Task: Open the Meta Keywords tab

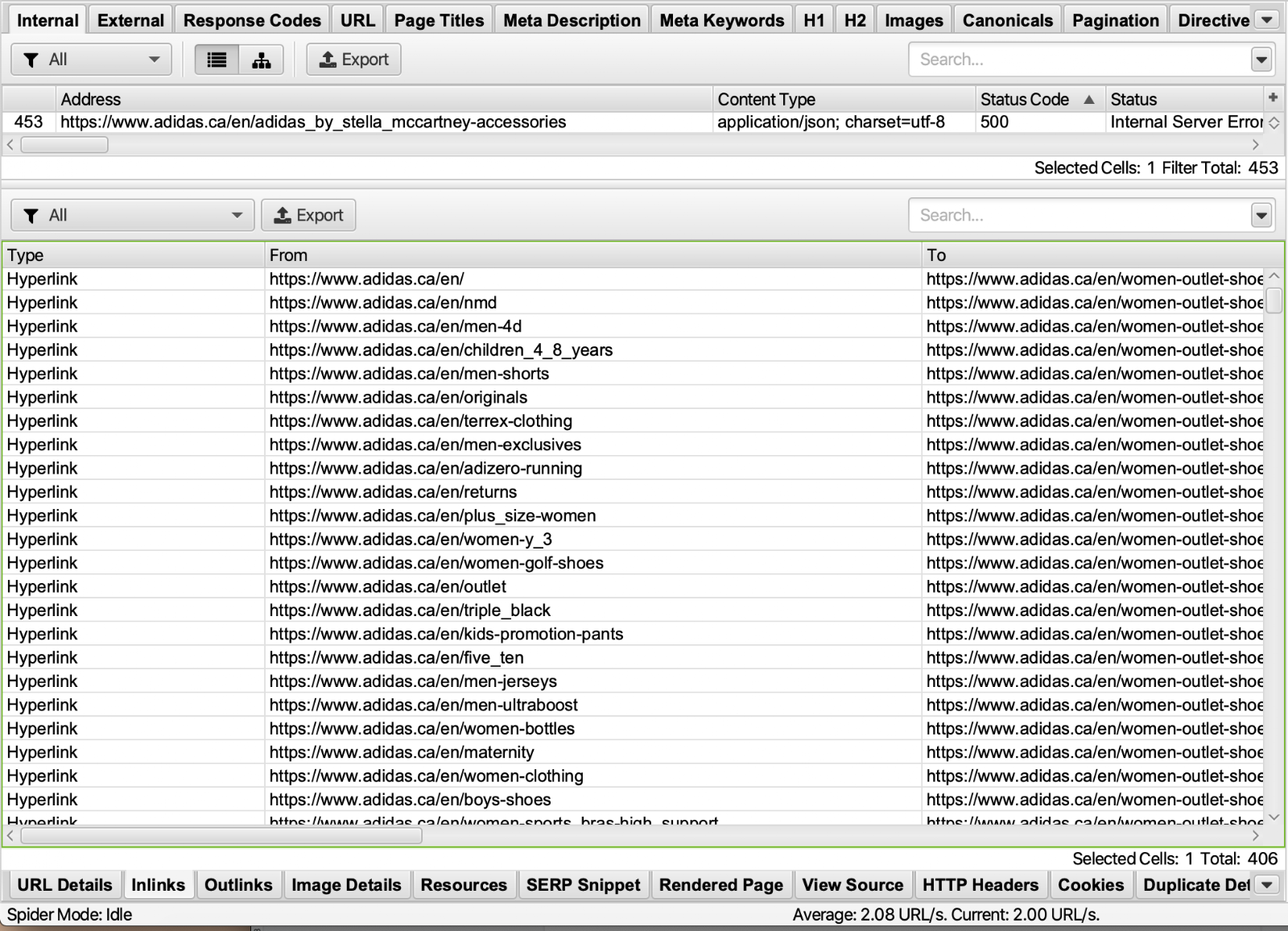Action: click(x=721, y=20)
